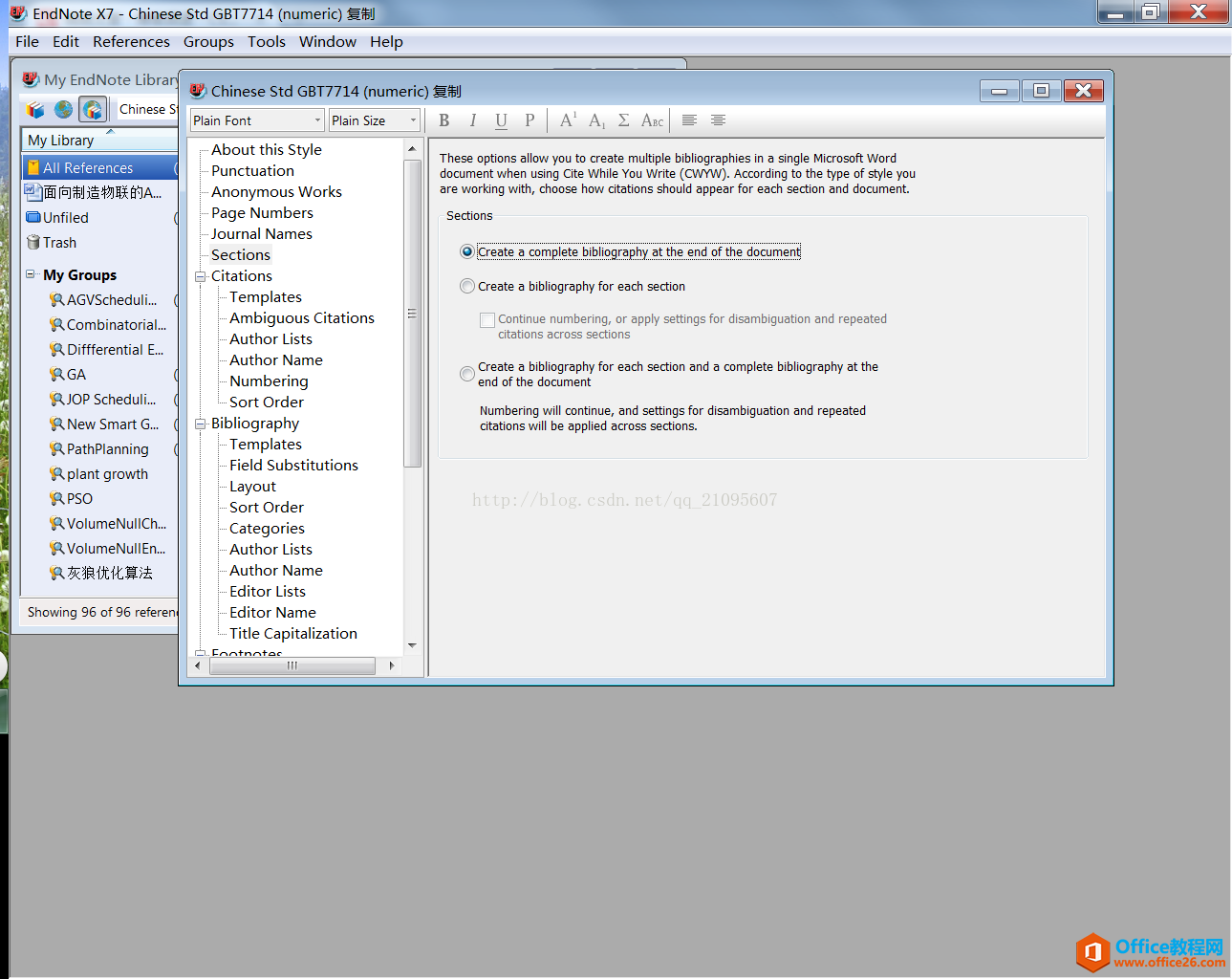This screenshot has width=1232, height=979.
Task: Select the Trash group icon
Action: tap(33, 242)
